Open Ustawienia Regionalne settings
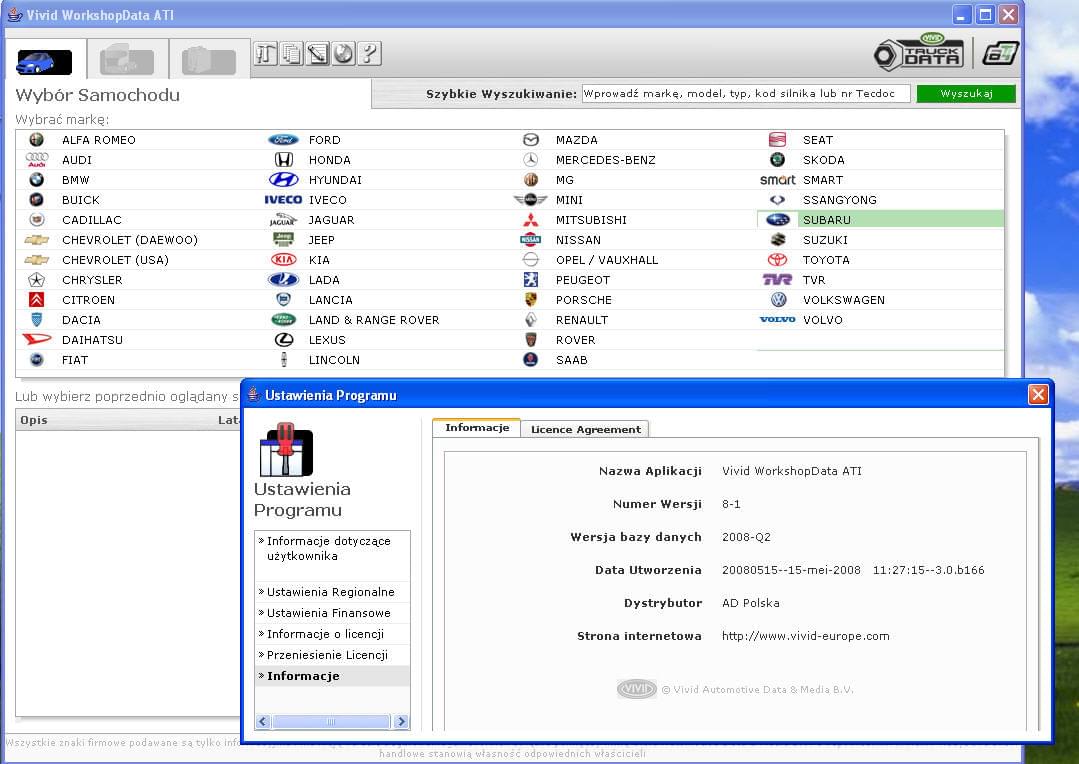This screenshot has width=1079, height=764. pos(332,592)
